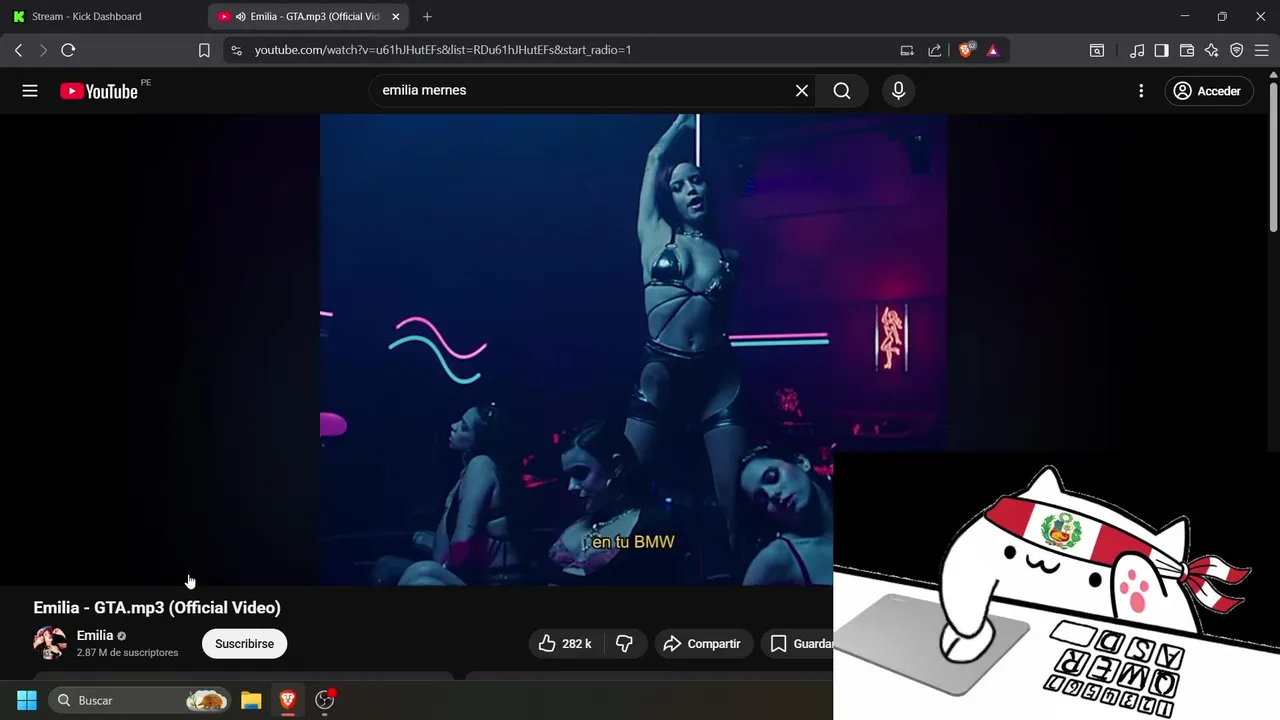
Task: Sign in with the Acceder button
Action: 1208,91
